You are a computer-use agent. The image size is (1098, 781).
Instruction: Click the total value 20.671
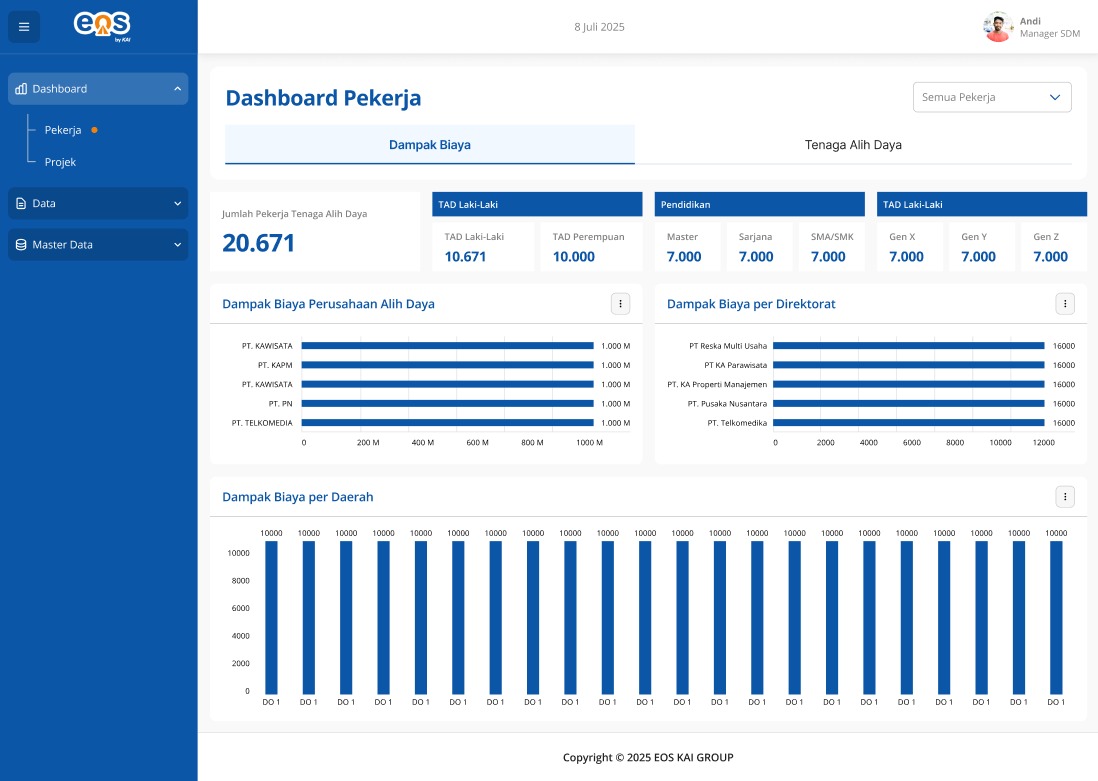coord(258,243)
